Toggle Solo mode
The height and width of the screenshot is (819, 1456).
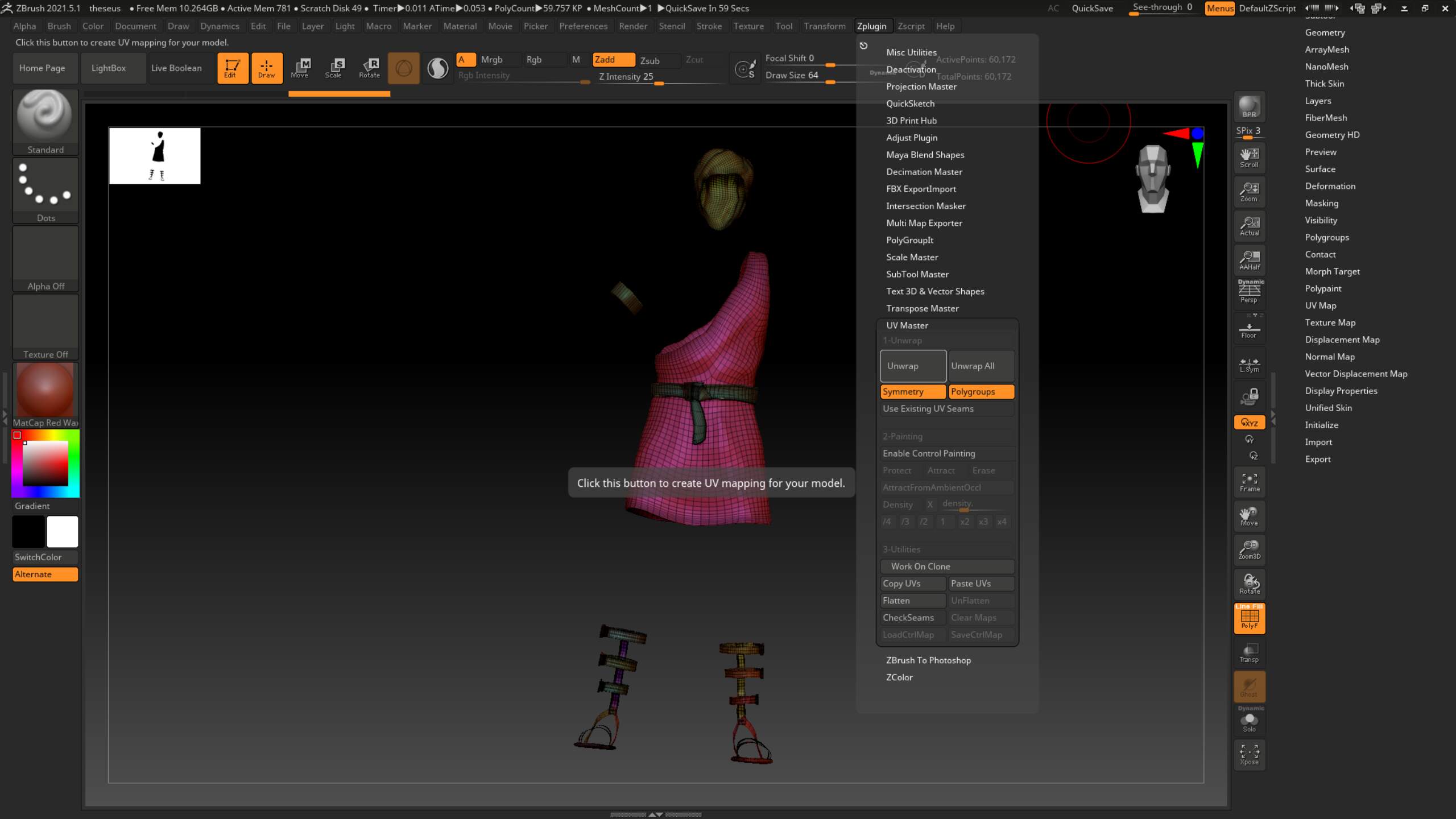point(1250,721)
